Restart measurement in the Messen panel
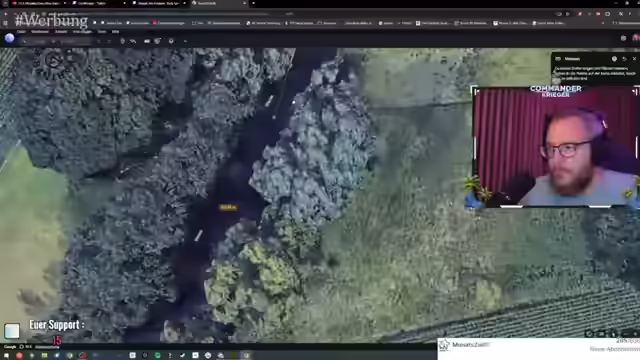The height and width of the screenshot is (360, 640). coord(624,59)
